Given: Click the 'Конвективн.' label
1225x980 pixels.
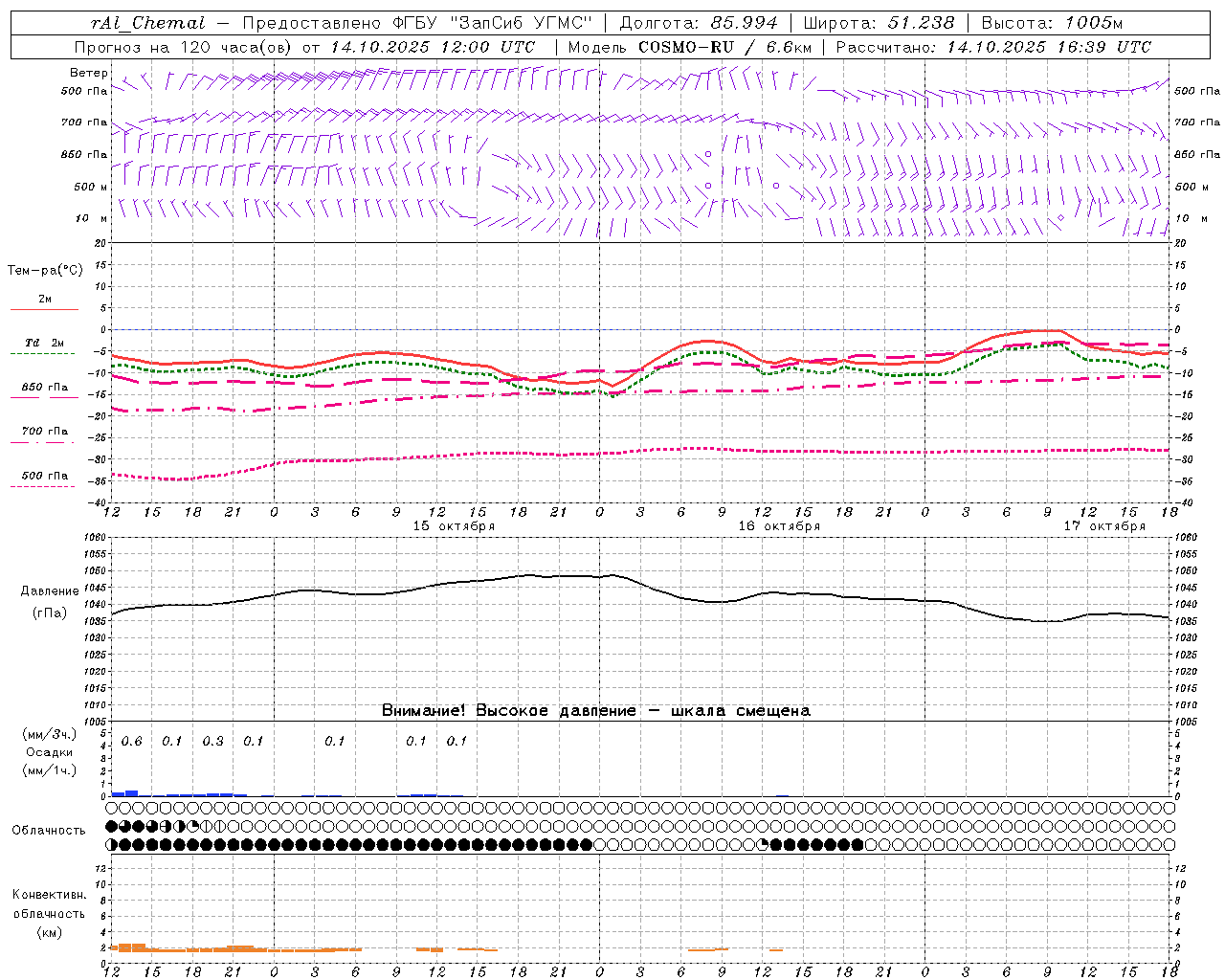Looking at the screenshot, I should click(x=50, y=895).
